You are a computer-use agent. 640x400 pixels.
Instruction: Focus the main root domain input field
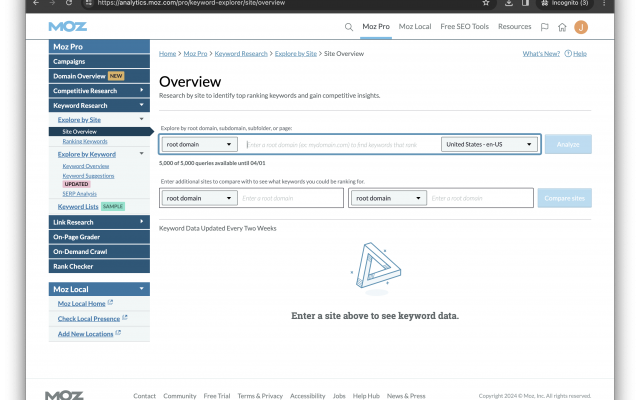click(x=339, y=144)
